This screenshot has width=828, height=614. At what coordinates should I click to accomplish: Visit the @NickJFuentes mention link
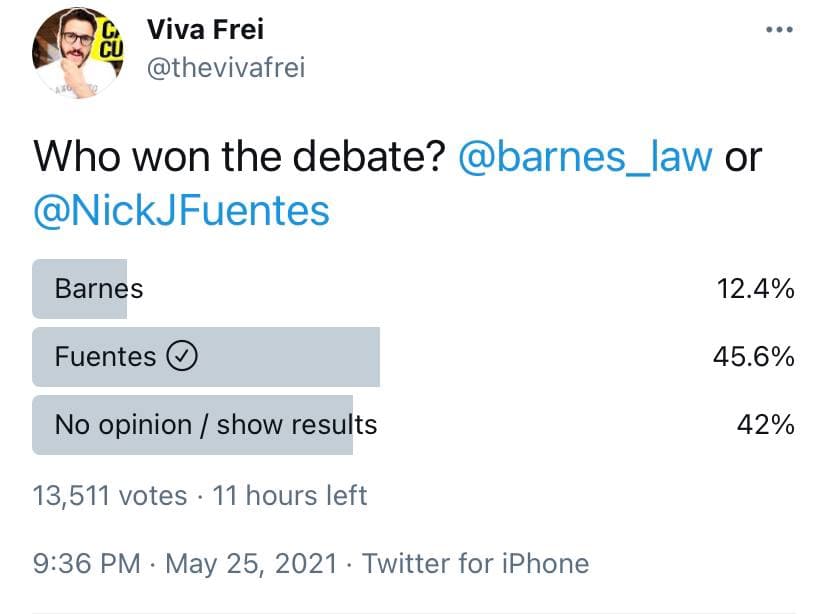click(x=181, y=211)
